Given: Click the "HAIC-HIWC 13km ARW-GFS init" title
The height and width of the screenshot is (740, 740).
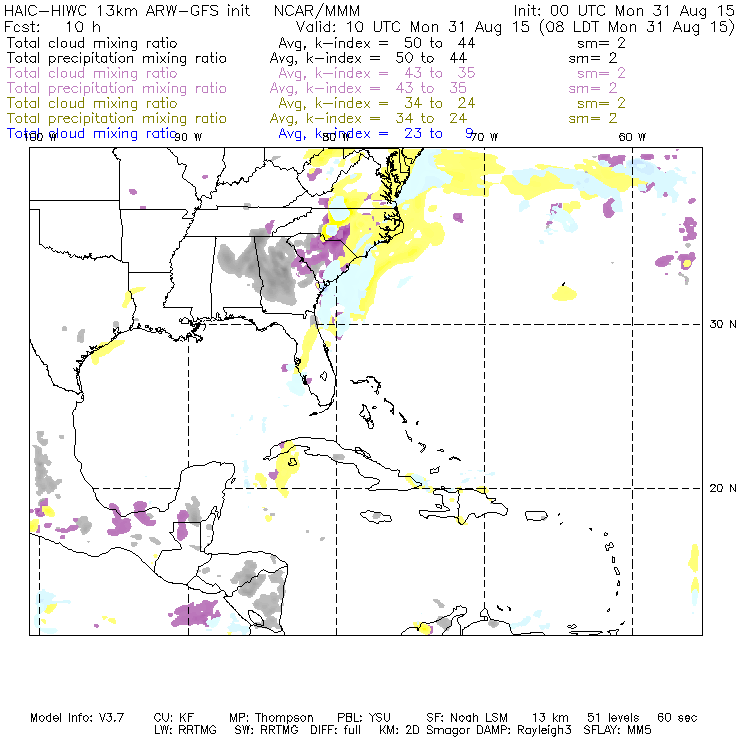Looking at the screenshot, I should coord(127,10).
